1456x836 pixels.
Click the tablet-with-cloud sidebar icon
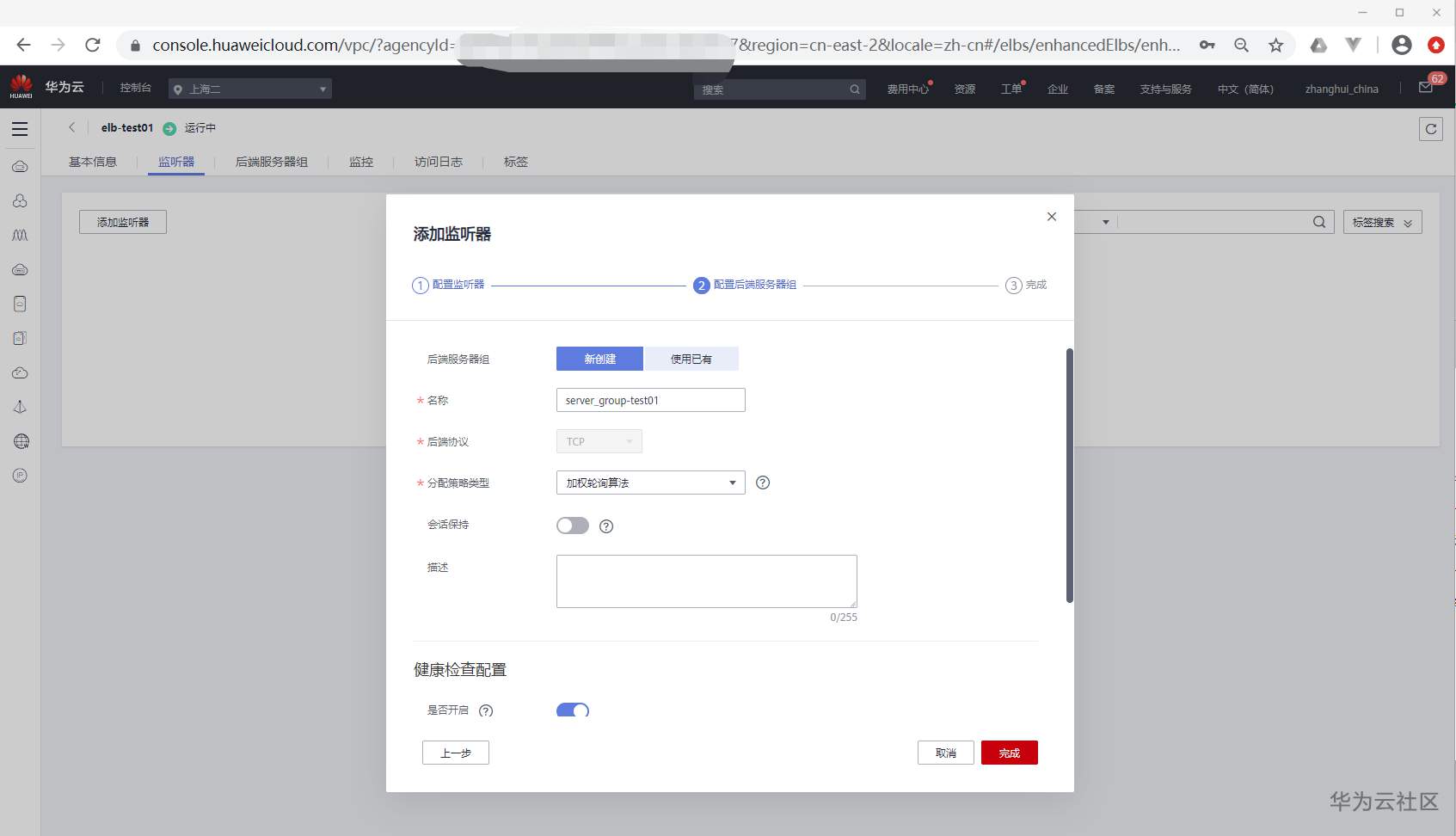click(x=20, y=304)
